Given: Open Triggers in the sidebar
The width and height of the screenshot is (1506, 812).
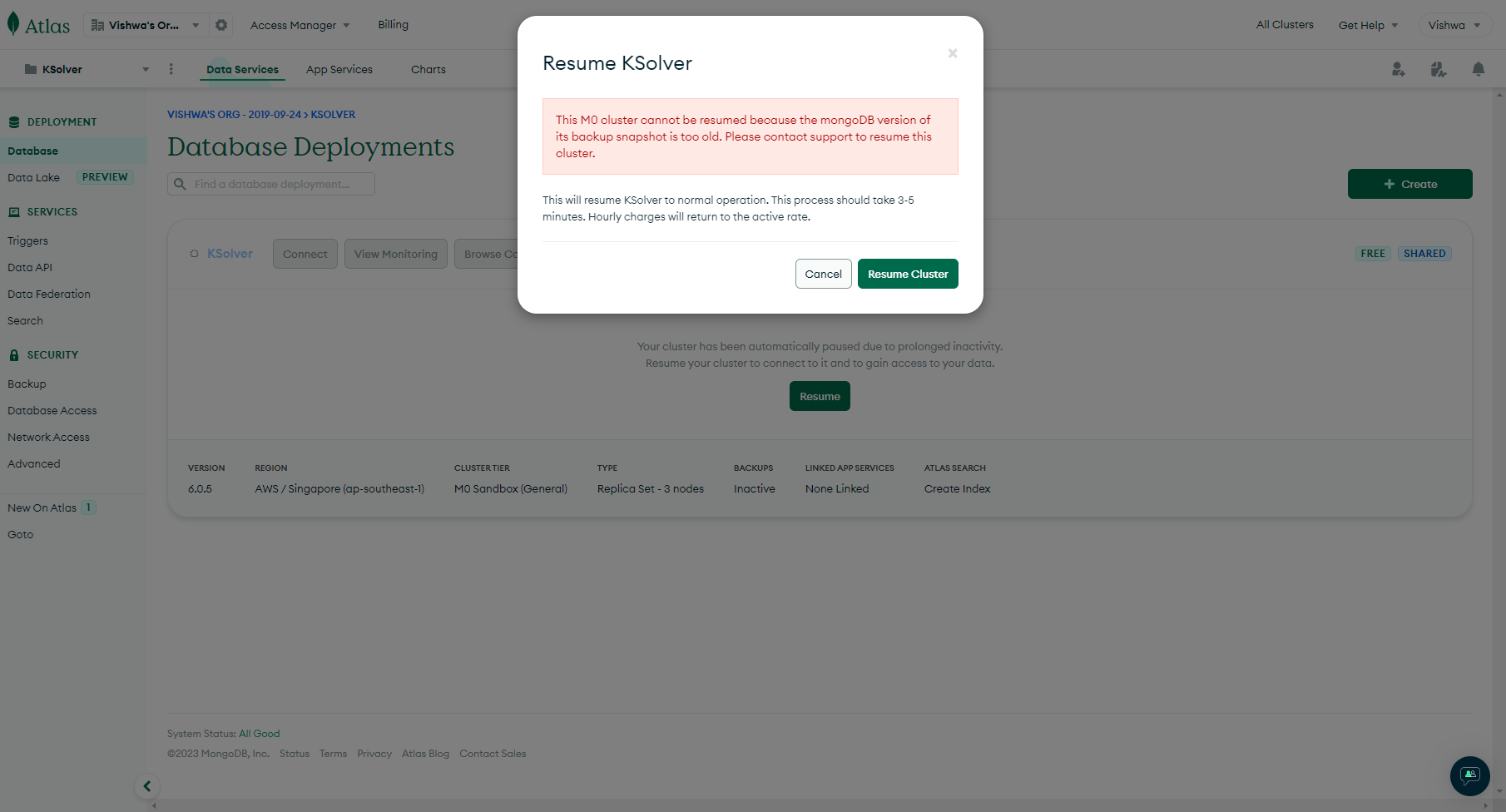Looking at the screenshot, I should click(x=27, y=240).
